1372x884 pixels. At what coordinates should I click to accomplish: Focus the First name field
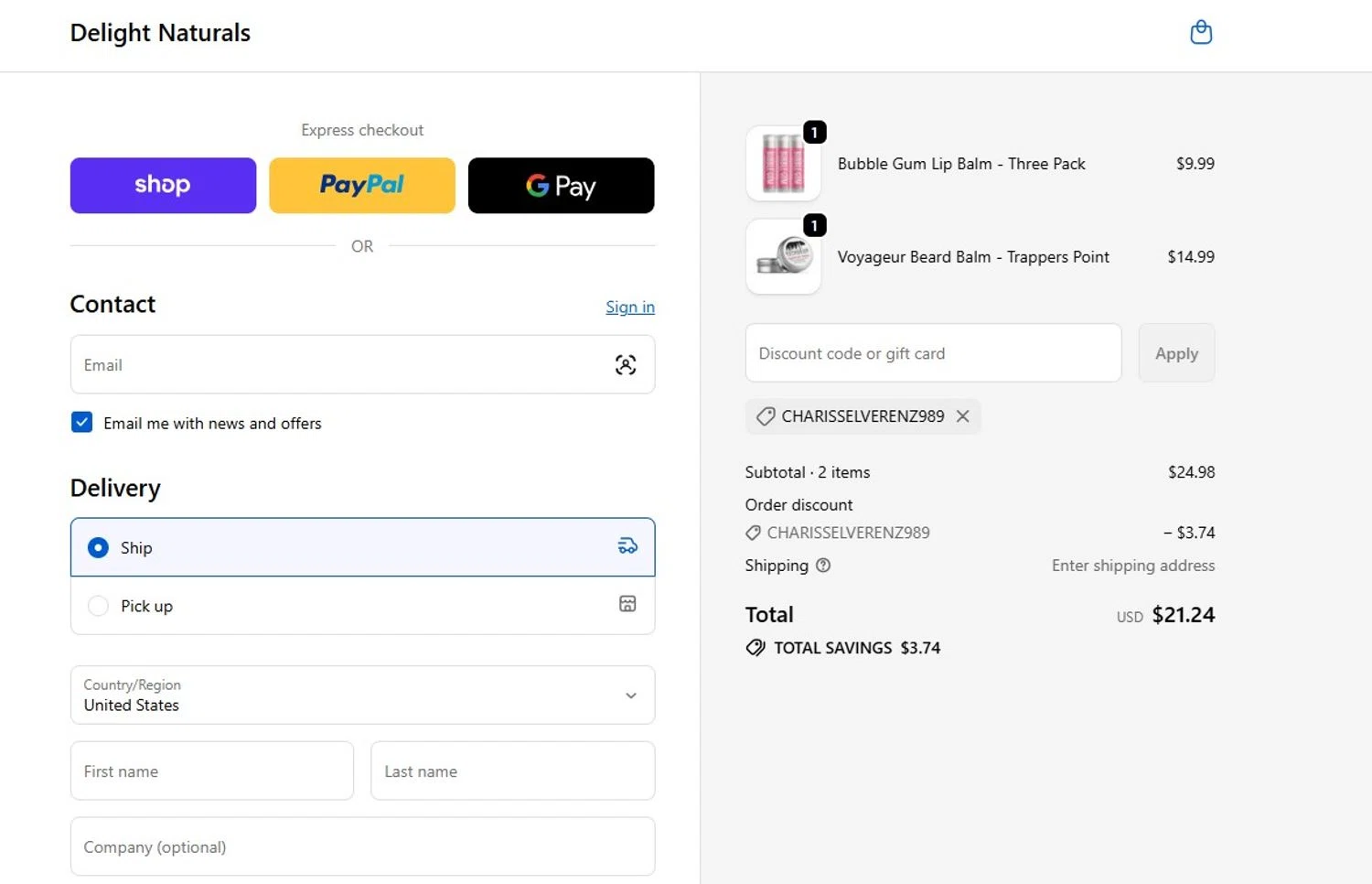click(x=212, y=771)
